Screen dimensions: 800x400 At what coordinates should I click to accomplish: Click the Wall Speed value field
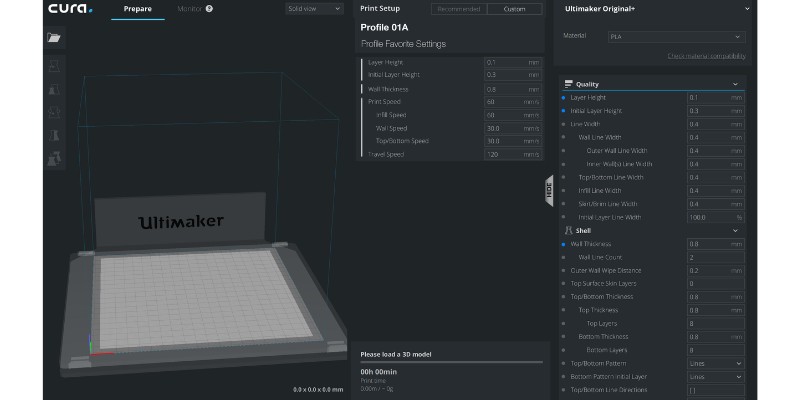pyautogui.click(x=513, y=129)
